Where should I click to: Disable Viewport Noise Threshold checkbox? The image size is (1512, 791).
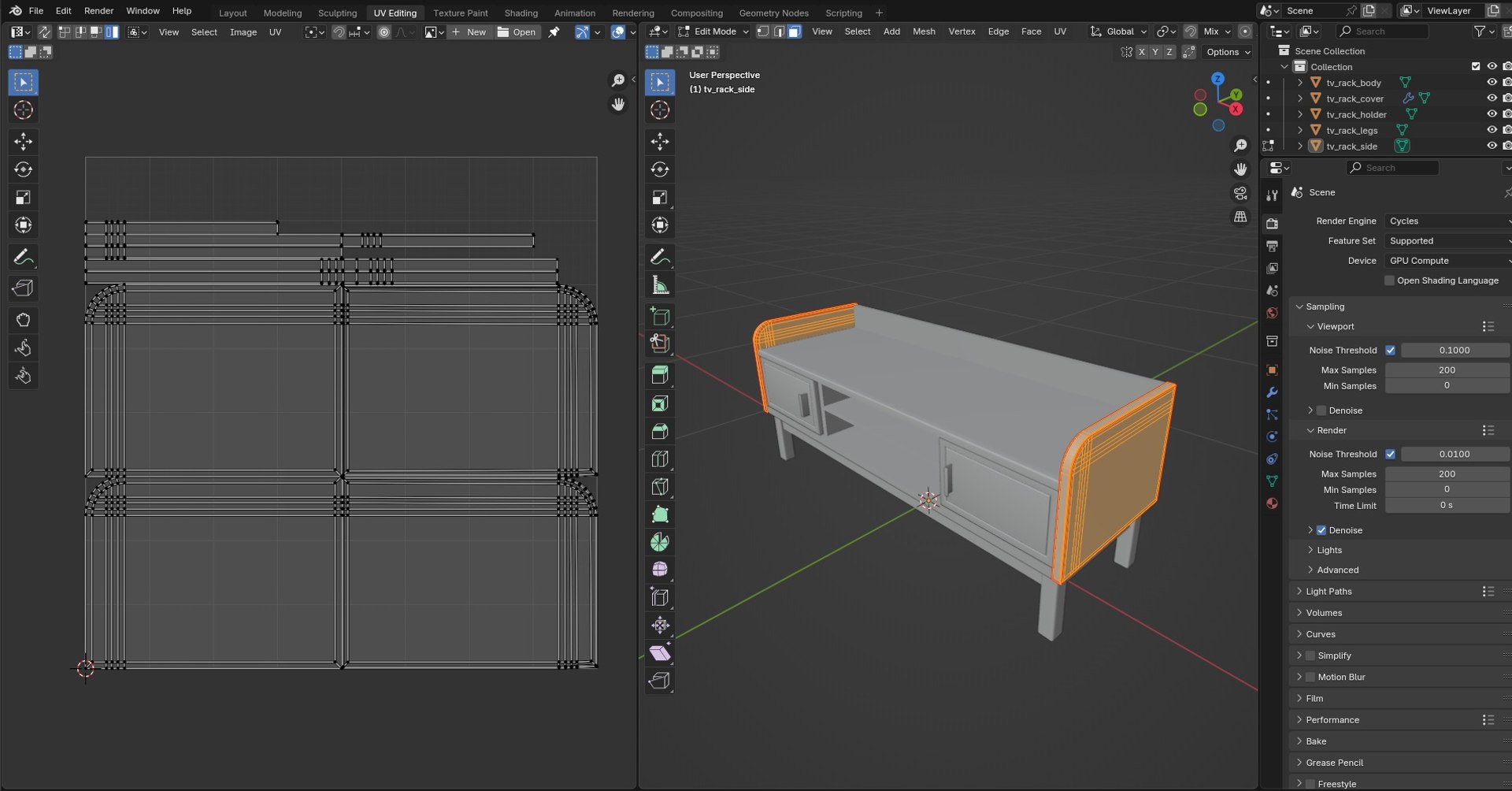click(1390, 350)
